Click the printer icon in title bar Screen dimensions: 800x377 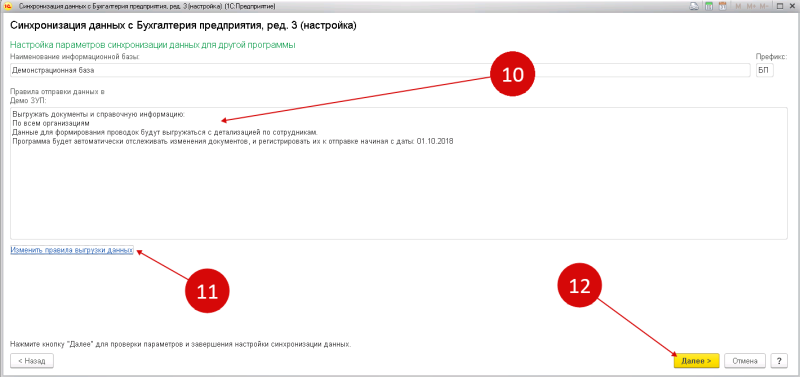(694, 7)
